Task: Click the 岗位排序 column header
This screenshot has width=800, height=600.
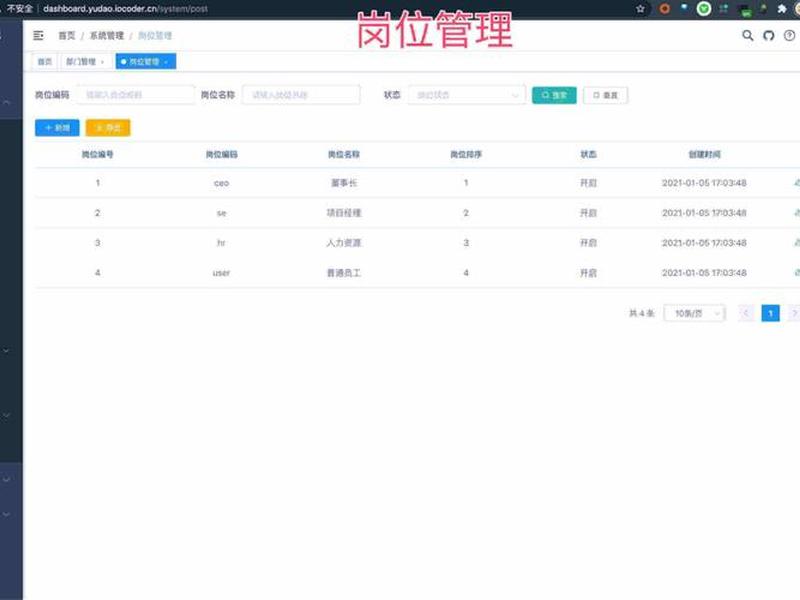Action: click(466, 154)
